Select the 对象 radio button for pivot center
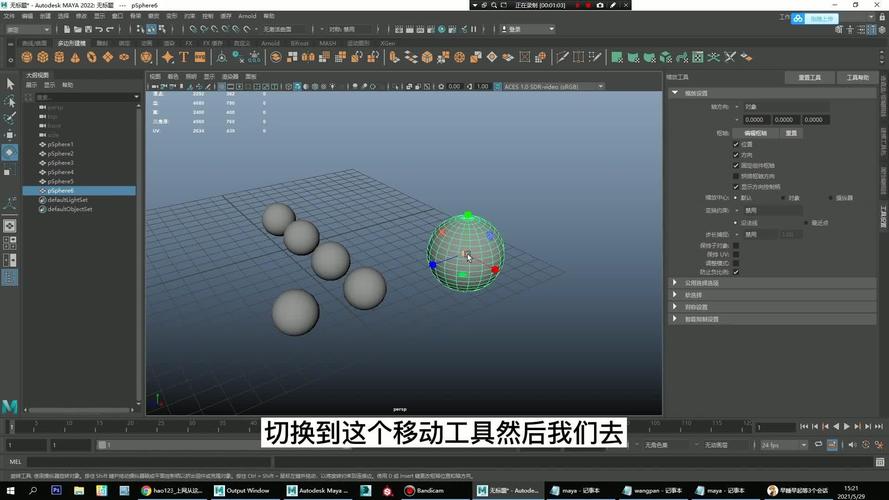 point(784,198)
